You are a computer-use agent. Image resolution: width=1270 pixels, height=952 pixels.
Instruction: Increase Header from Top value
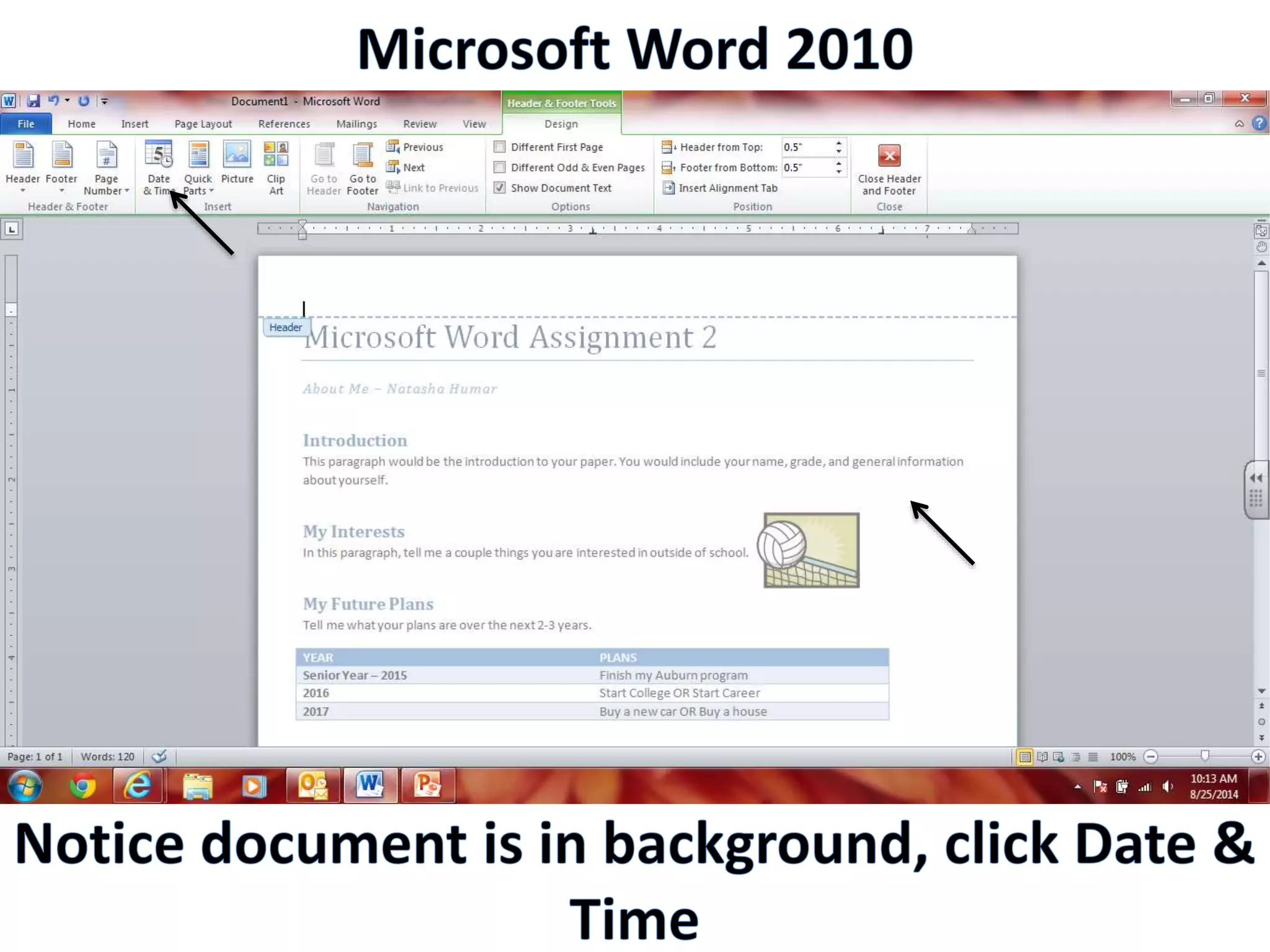click(x=838, y=143)
